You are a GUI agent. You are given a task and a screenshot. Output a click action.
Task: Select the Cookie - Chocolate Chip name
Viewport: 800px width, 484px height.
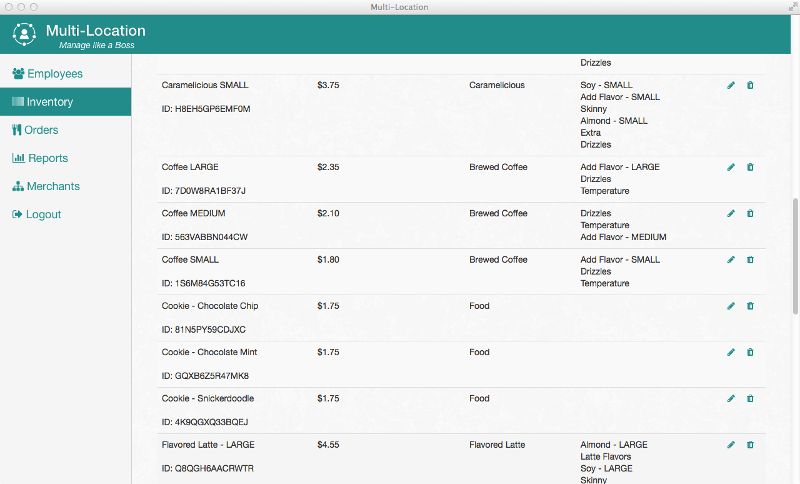[210, 306]
